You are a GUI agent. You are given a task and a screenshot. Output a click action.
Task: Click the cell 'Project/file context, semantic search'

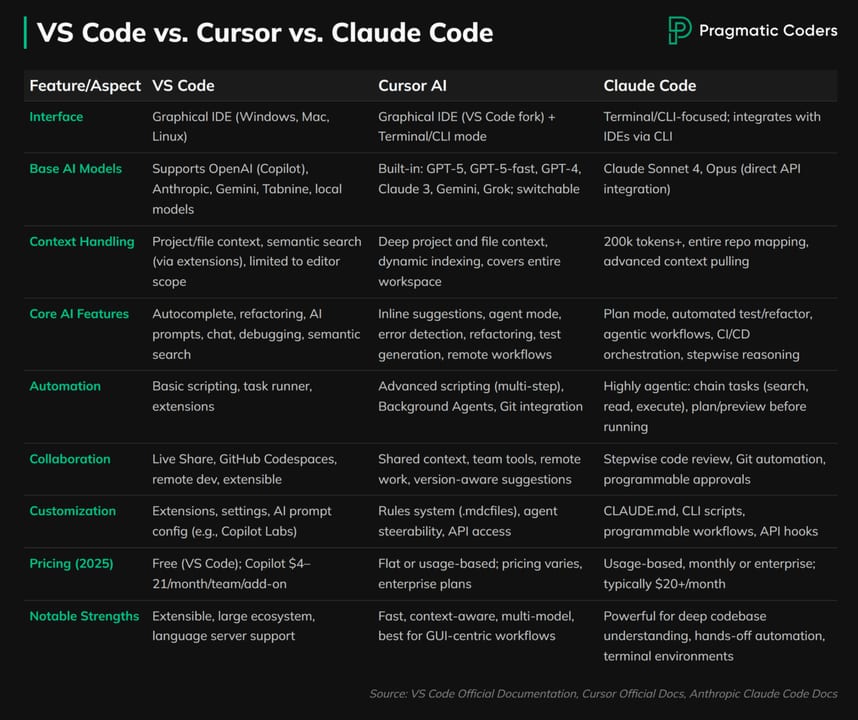257,262
